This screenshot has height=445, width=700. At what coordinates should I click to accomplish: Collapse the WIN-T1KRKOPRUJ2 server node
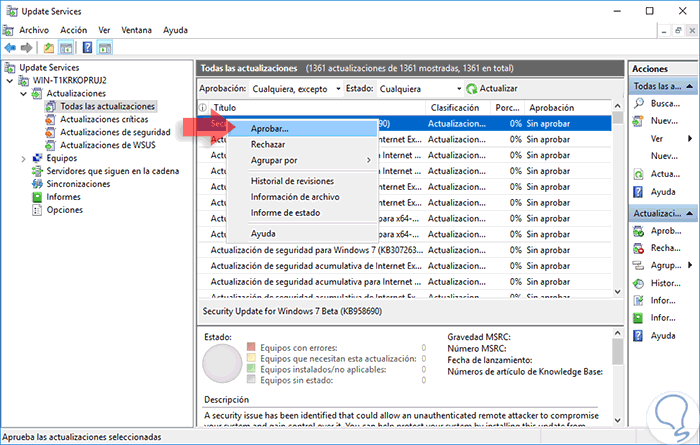10,81
